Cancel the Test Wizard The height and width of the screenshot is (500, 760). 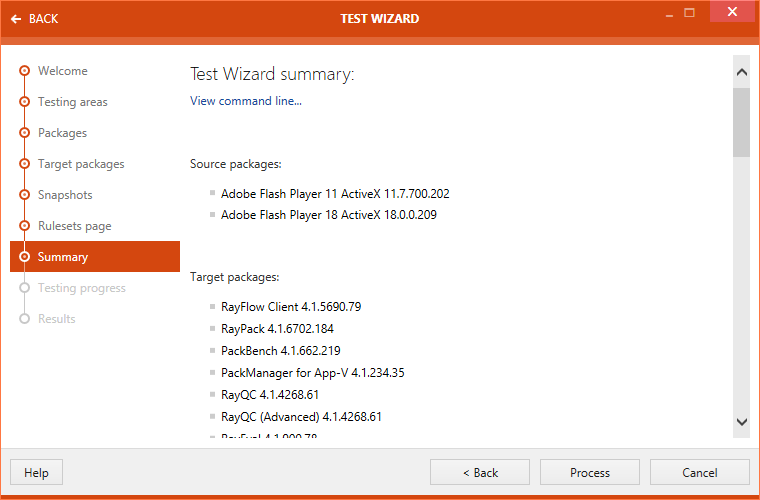[x=700, y=472]
